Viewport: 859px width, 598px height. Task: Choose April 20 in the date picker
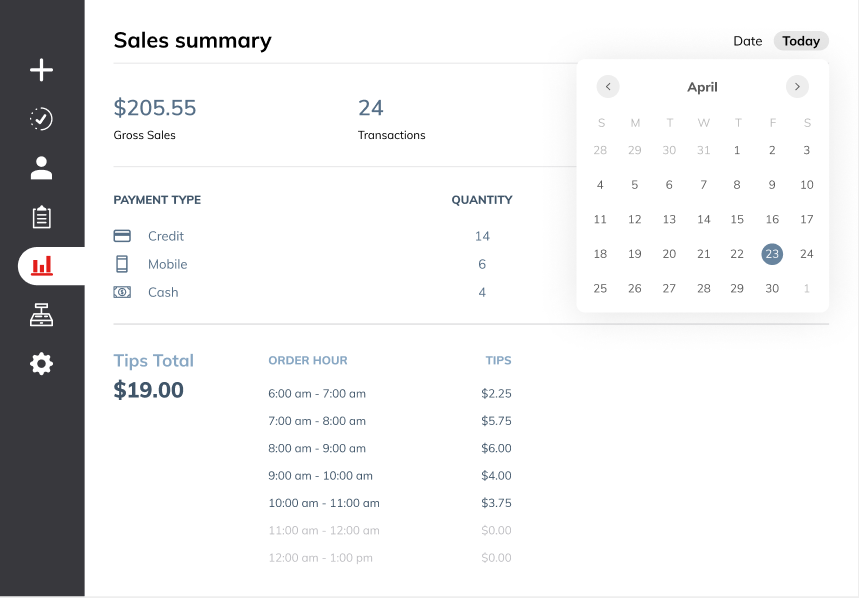point(669,254)
